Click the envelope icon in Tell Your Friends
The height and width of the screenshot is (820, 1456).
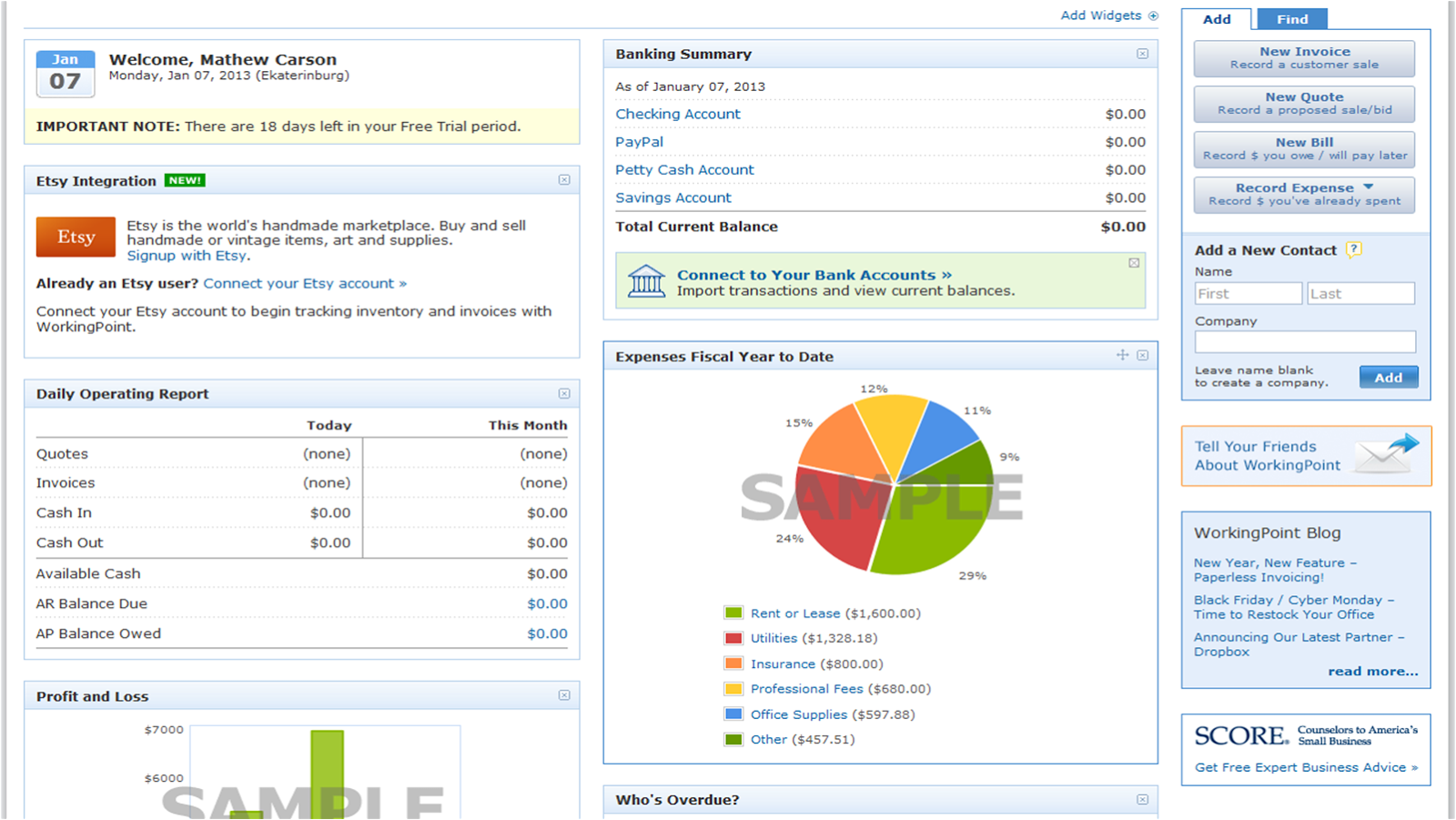[1385, 457]
